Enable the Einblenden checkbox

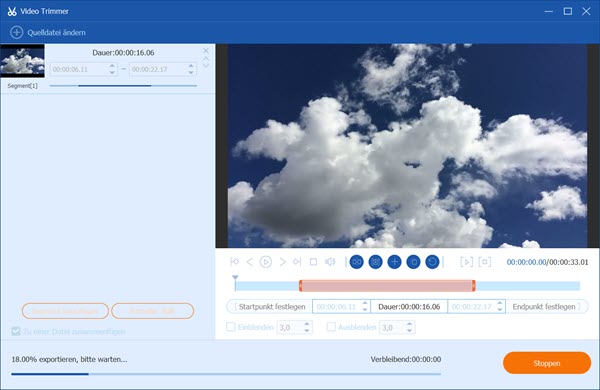[x=231, y=327]
